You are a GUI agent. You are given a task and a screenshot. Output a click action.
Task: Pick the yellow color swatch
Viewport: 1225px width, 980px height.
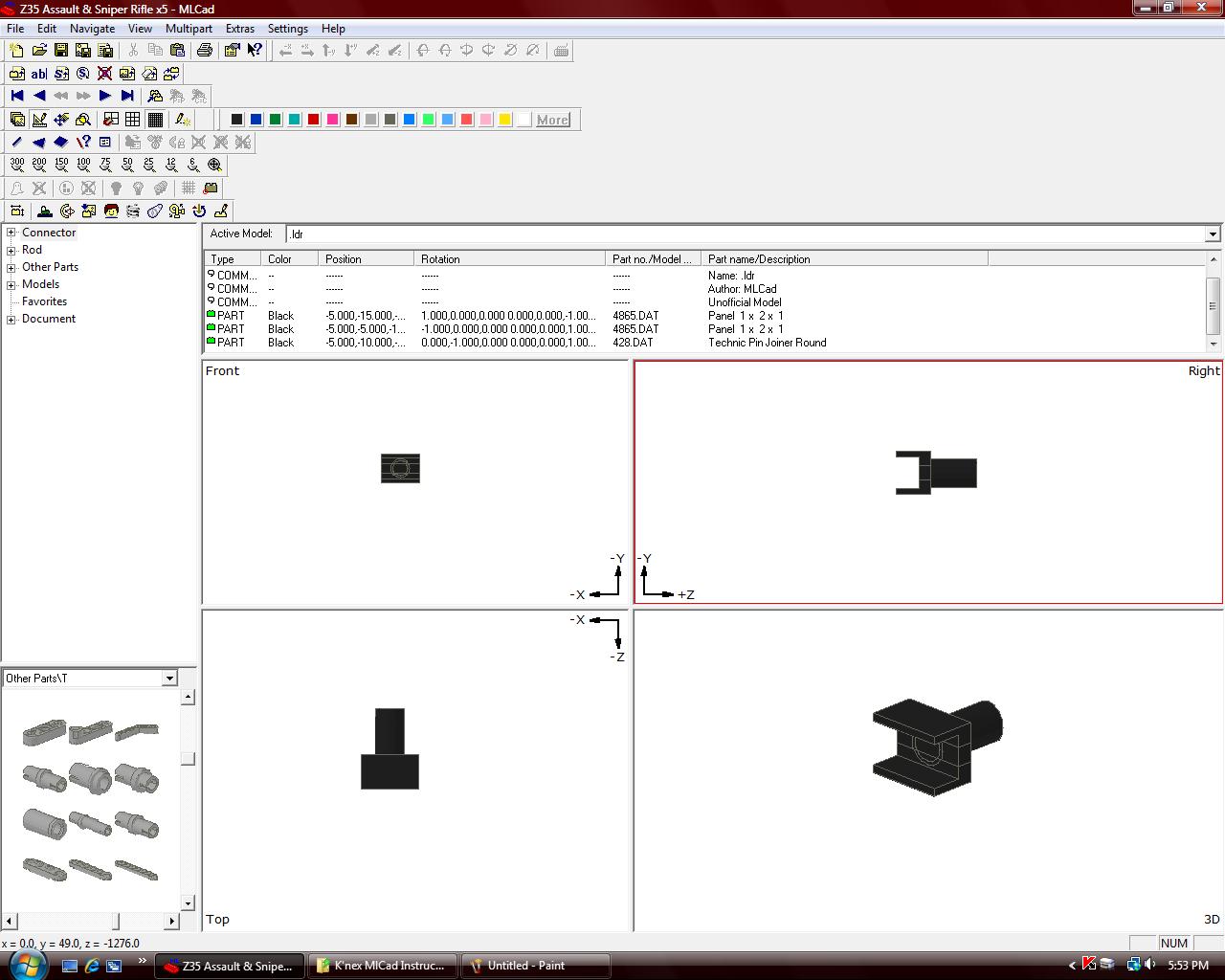pyautogui.click(x=504, y=120)
